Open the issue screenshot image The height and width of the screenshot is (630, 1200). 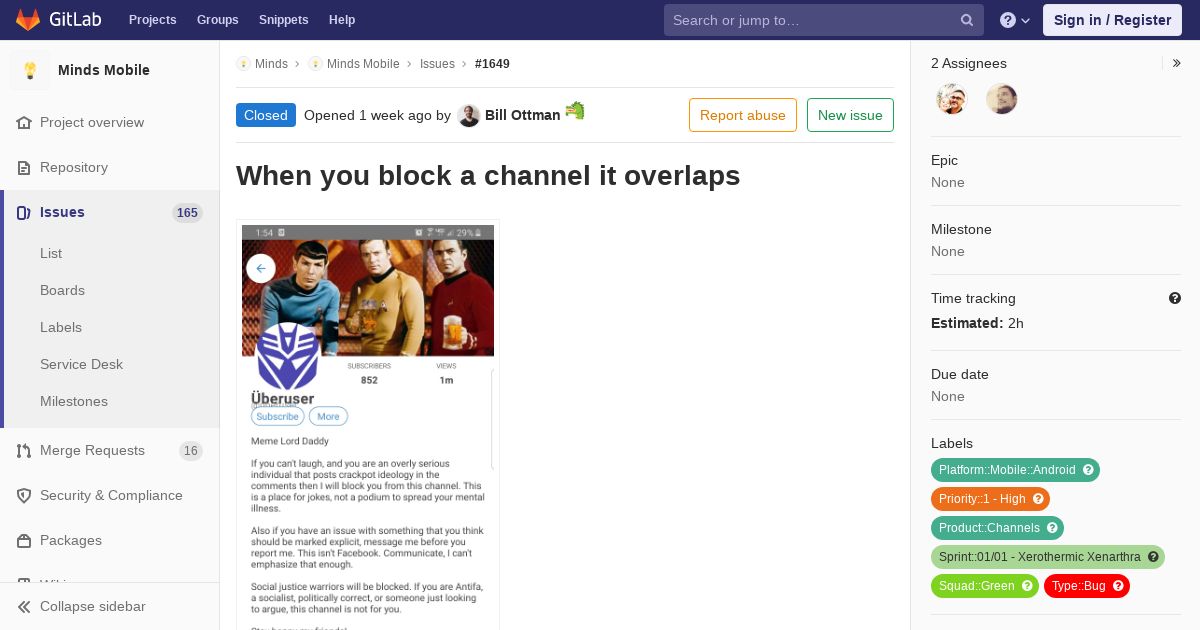tap(368, 426)
